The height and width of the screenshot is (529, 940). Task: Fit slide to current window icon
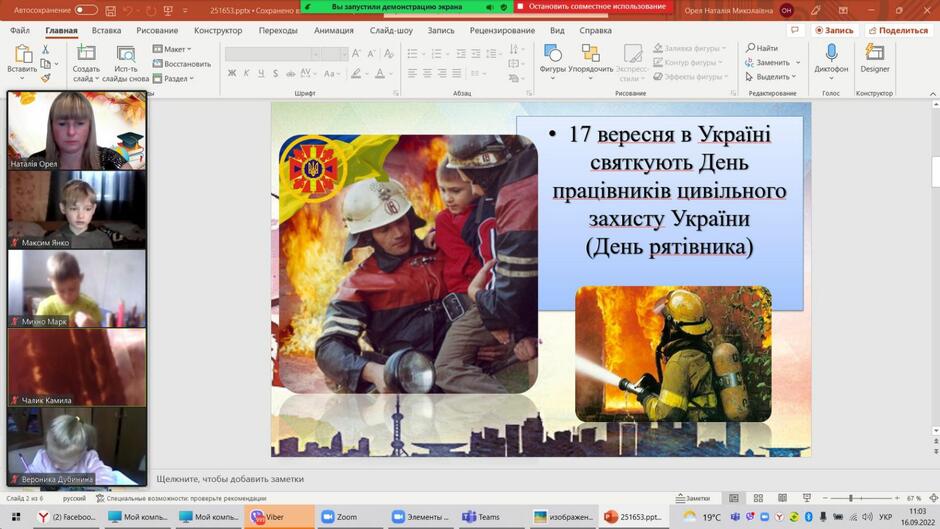point(933,498)
